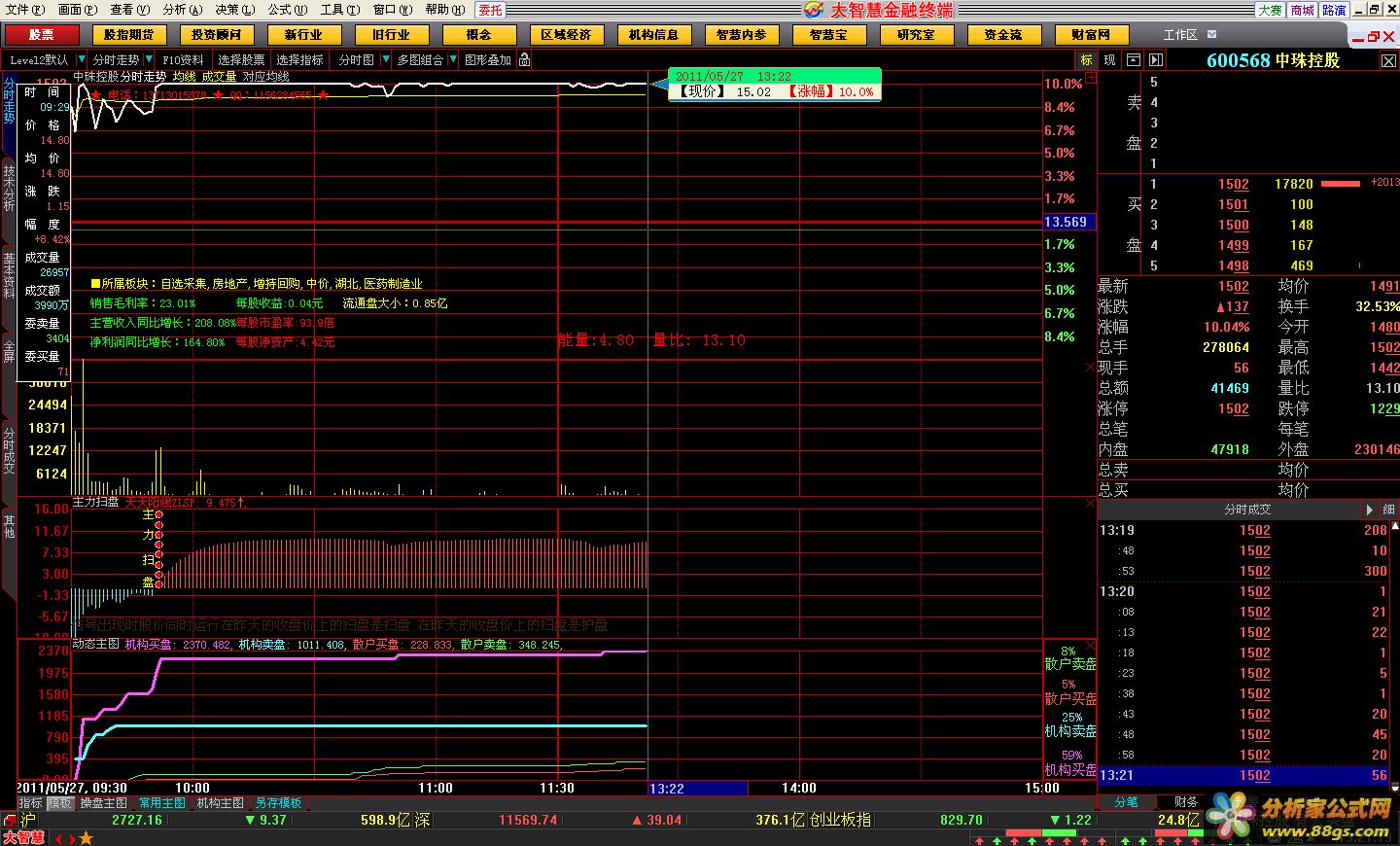Click the 细 button in 分时成交 header
The width and height of the screenshot is (1400, 846).
click(x=1388, y=510)
